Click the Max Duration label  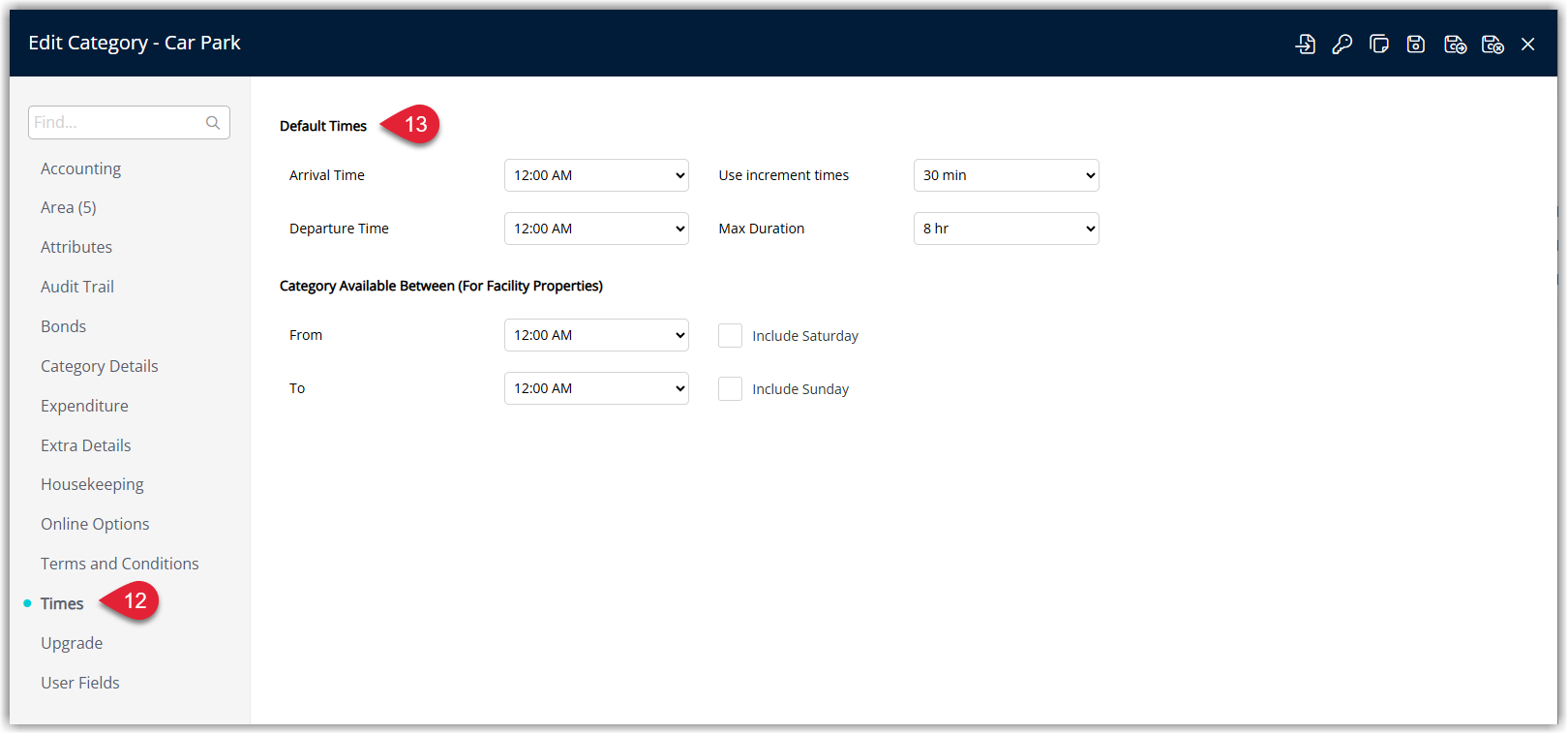(x=762, y=229)
